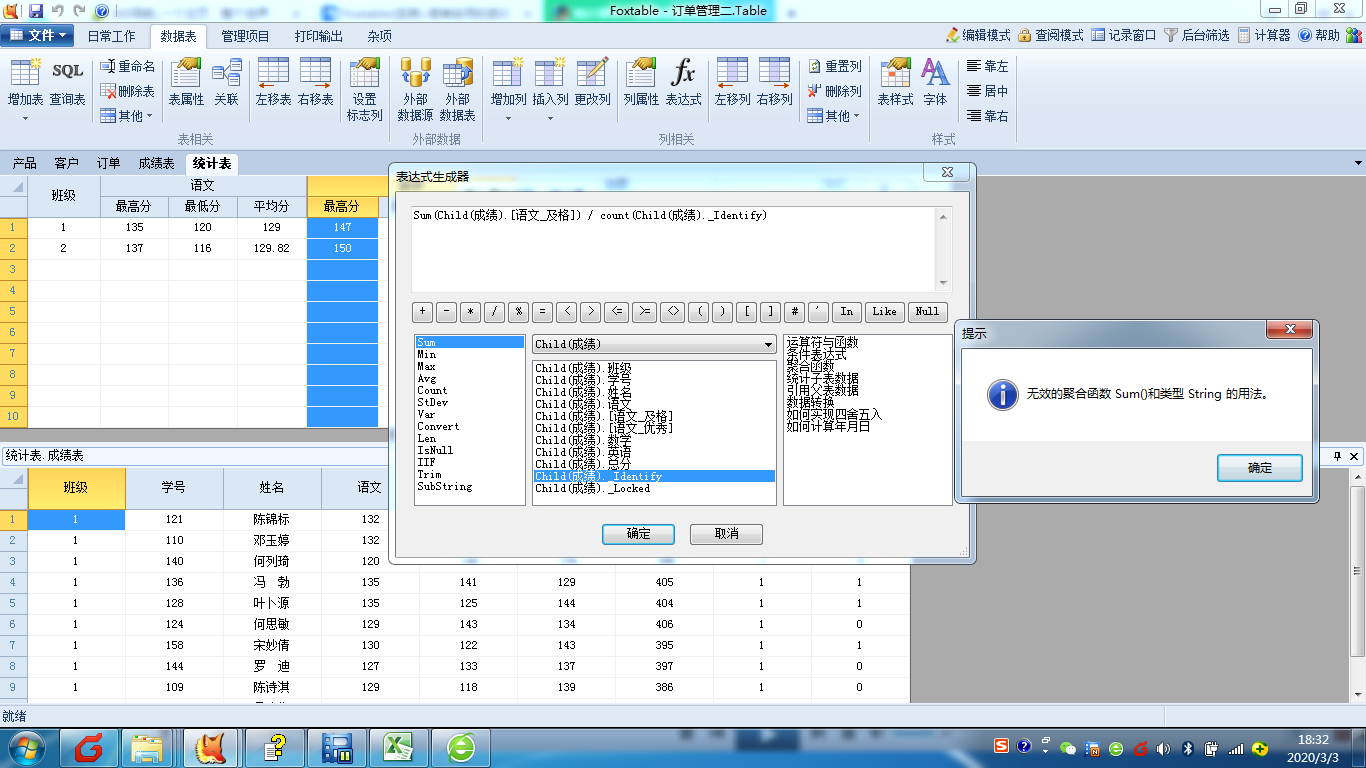The width and height of the screenshot is (1366, 768).
Task: Open the 文件 menu dropdown
Action: (x=38, y=35)
